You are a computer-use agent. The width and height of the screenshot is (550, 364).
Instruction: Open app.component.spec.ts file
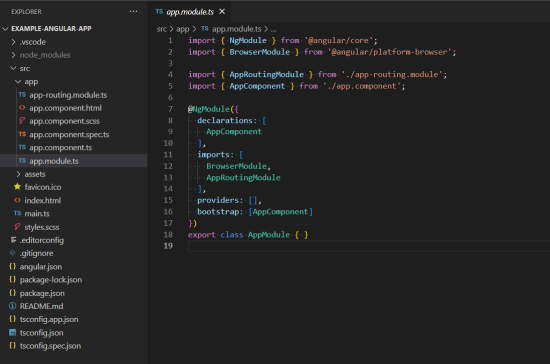tap(69, 135)
